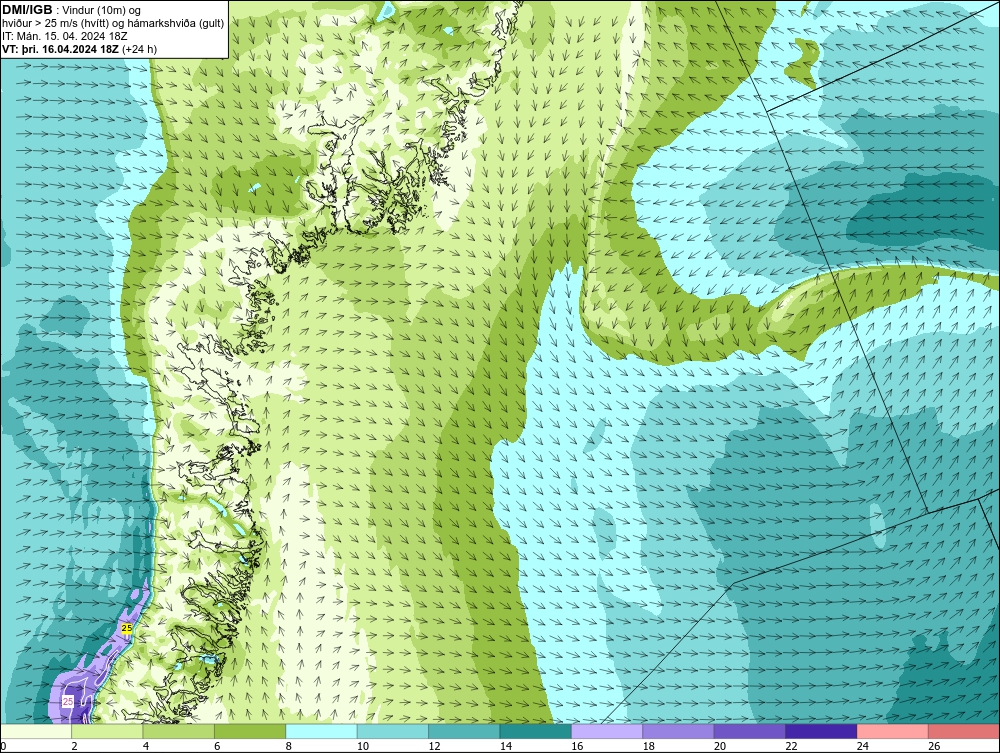Click the scale number "14"
This screenshot has width=1000, height=753.
(506, 747)
